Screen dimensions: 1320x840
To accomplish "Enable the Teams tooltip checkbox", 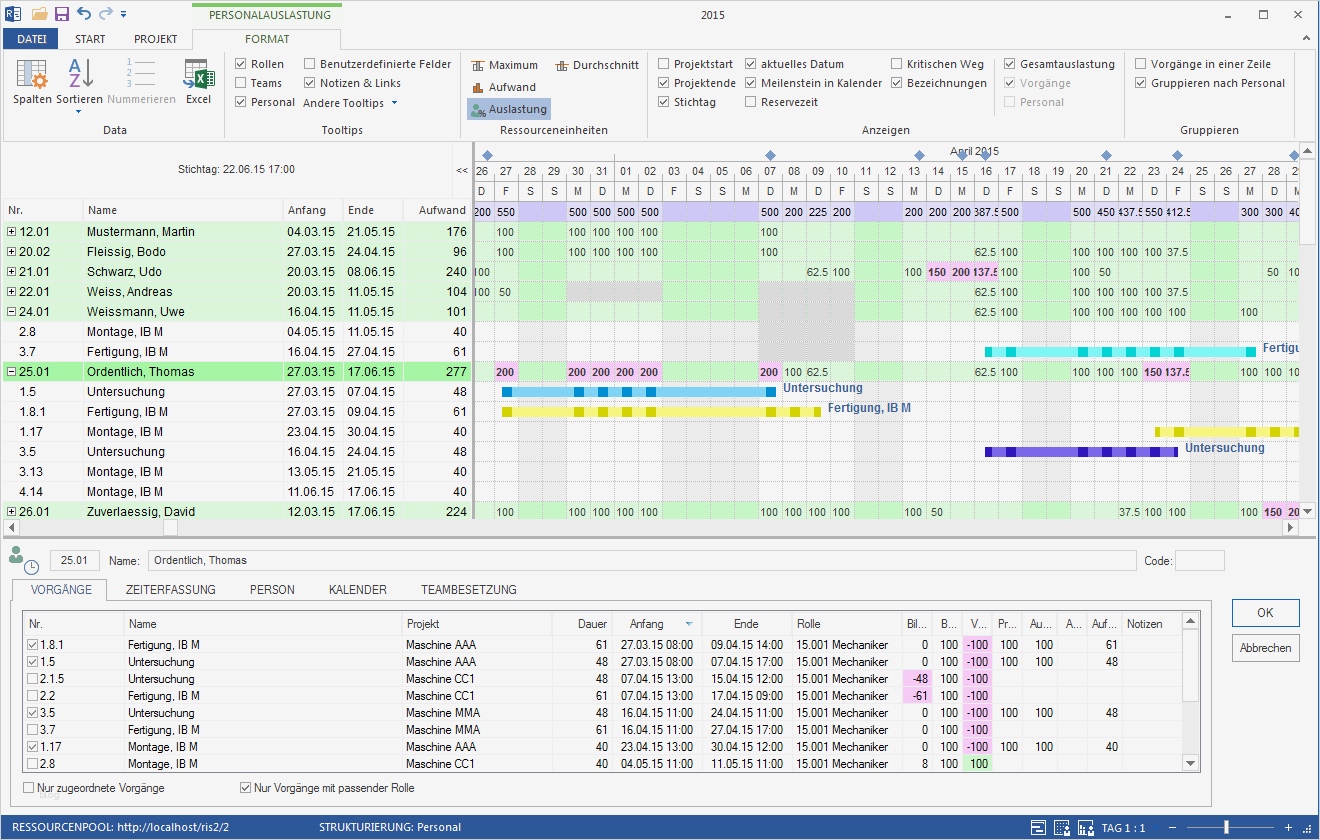I will pyautogui.click(x=240, y=82).
